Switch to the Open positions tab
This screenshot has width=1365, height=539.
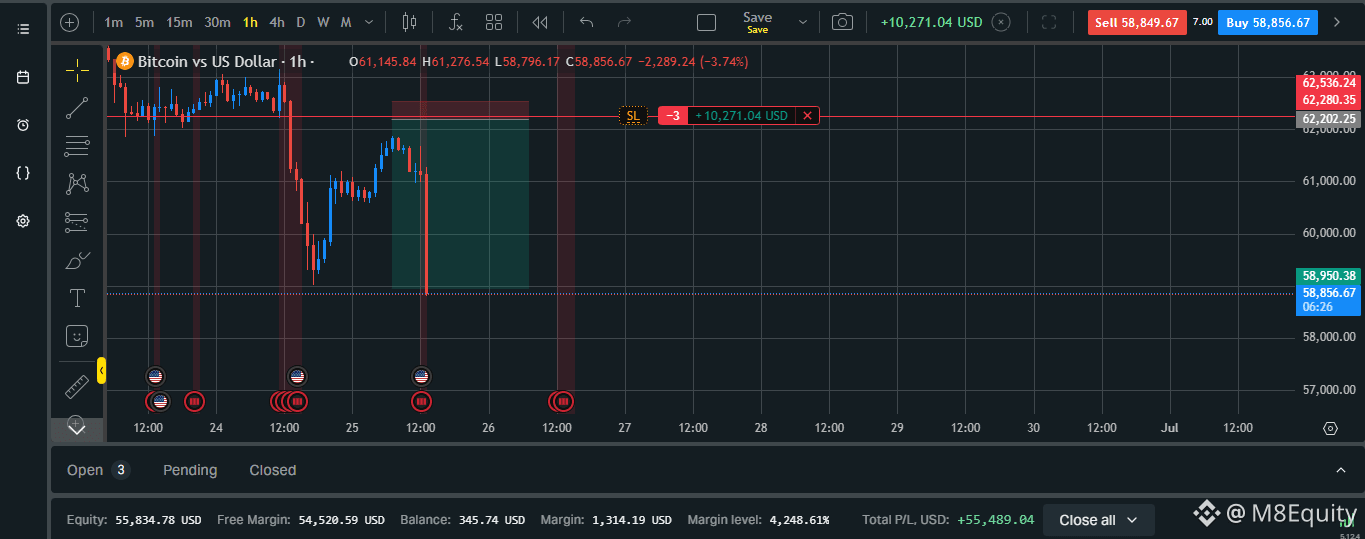(x=98, y=470)
